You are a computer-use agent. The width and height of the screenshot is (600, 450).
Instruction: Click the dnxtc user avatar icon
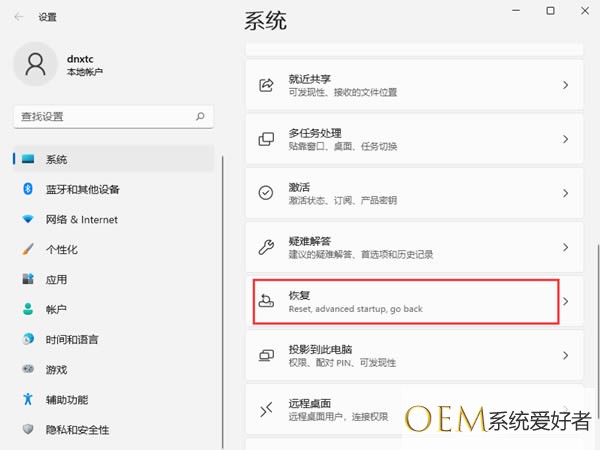36,64
